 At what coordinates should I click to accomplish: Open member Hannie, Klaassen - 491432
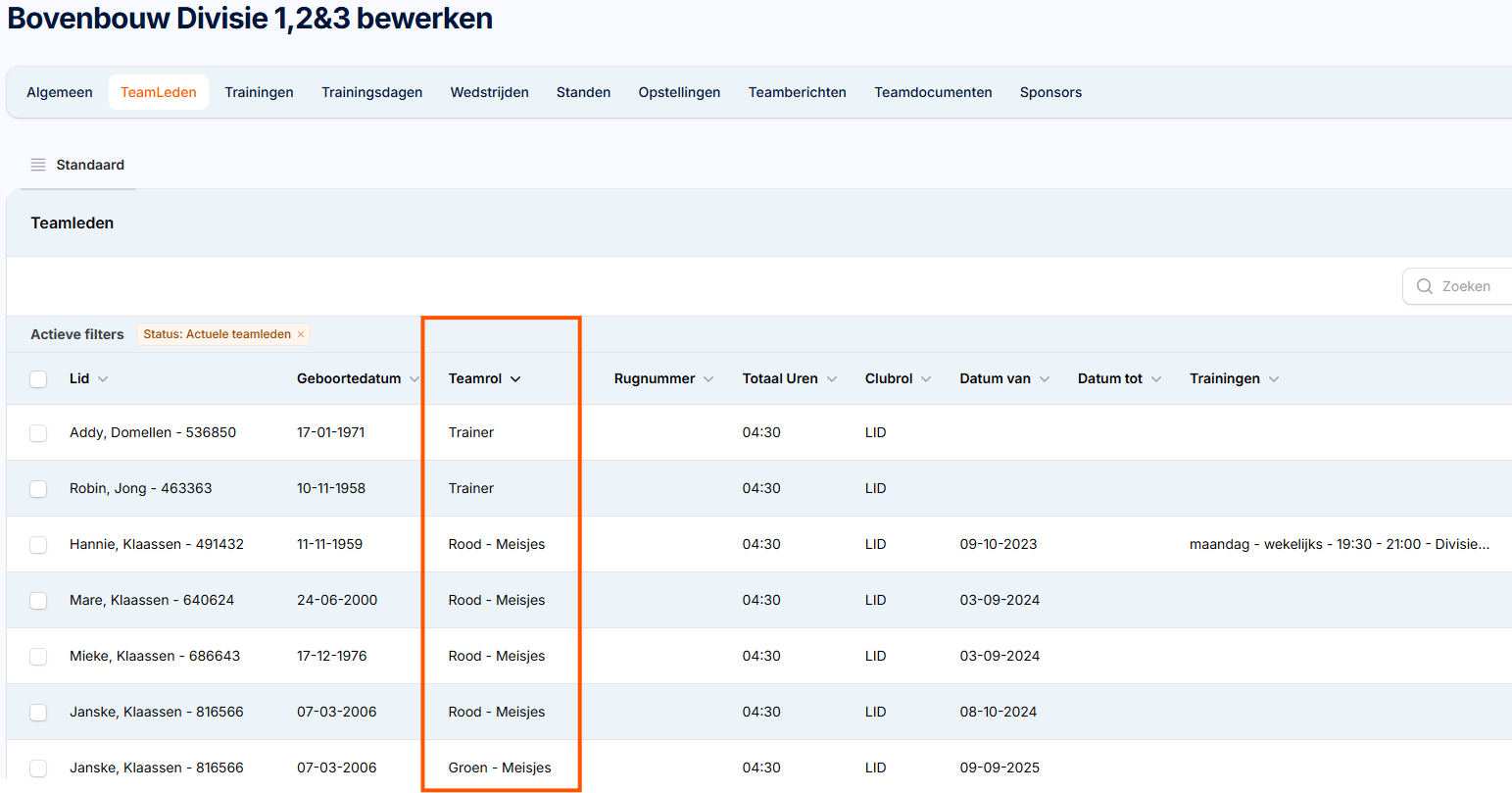point(157,544)
